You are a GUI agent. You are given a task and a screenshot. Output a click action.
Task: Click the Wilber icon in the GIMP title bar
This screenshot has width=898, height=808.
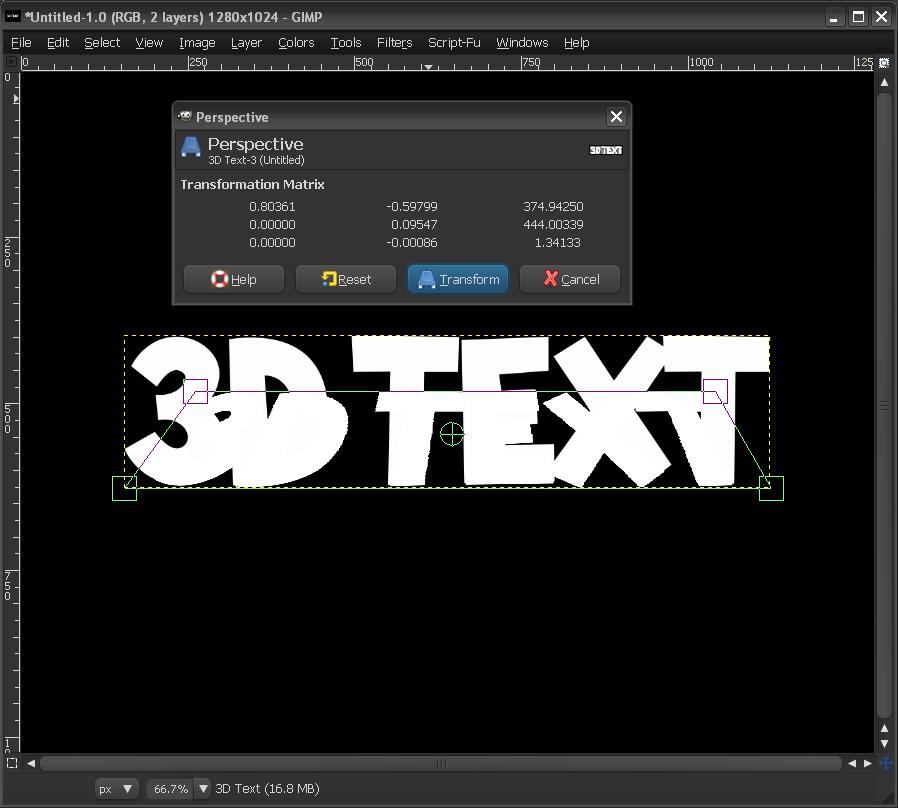pos(11,16)
